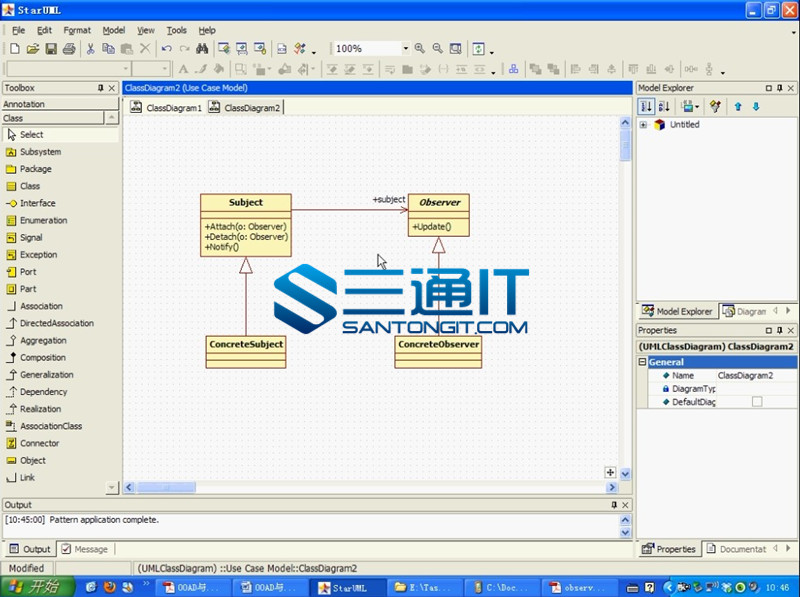Click the Save icon in toolbar
The height and width of the screenshot is (597, 800).
click(x=51, y=49)
